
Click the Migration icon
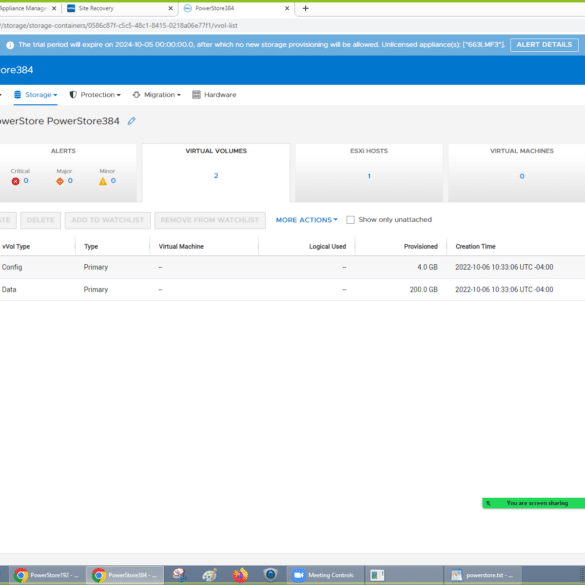coord(137,95)
